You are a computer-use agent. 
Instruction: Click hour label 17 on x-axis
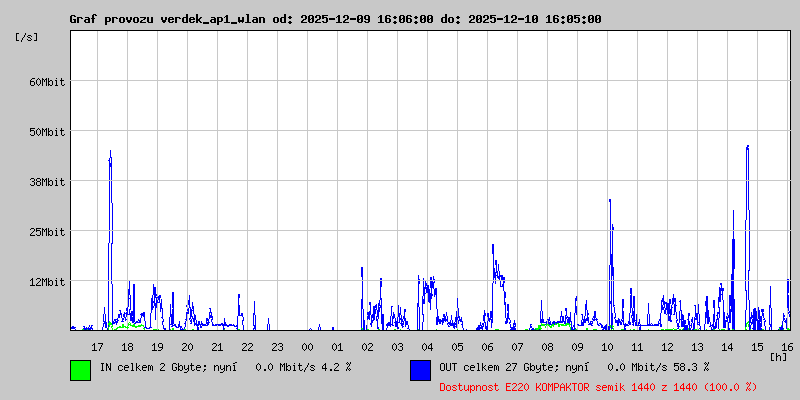pos(97,347)
